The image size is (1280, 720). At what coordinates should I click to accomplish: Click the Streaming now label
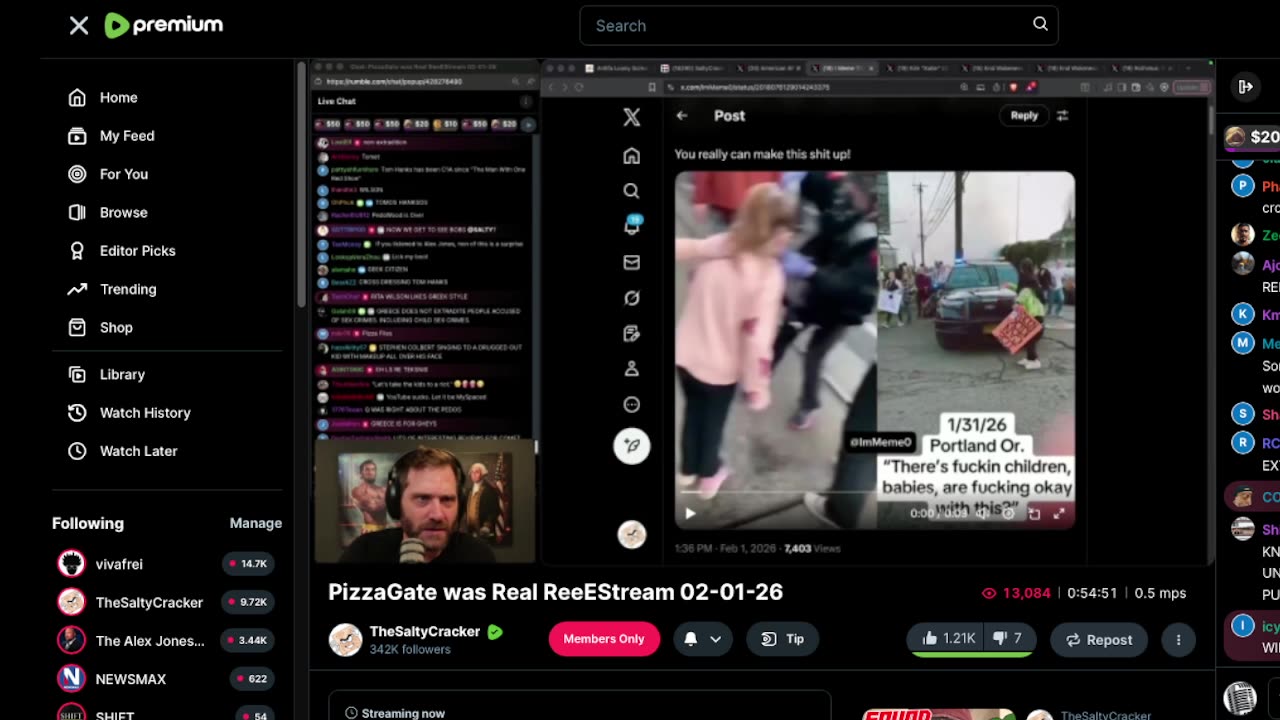403,713
